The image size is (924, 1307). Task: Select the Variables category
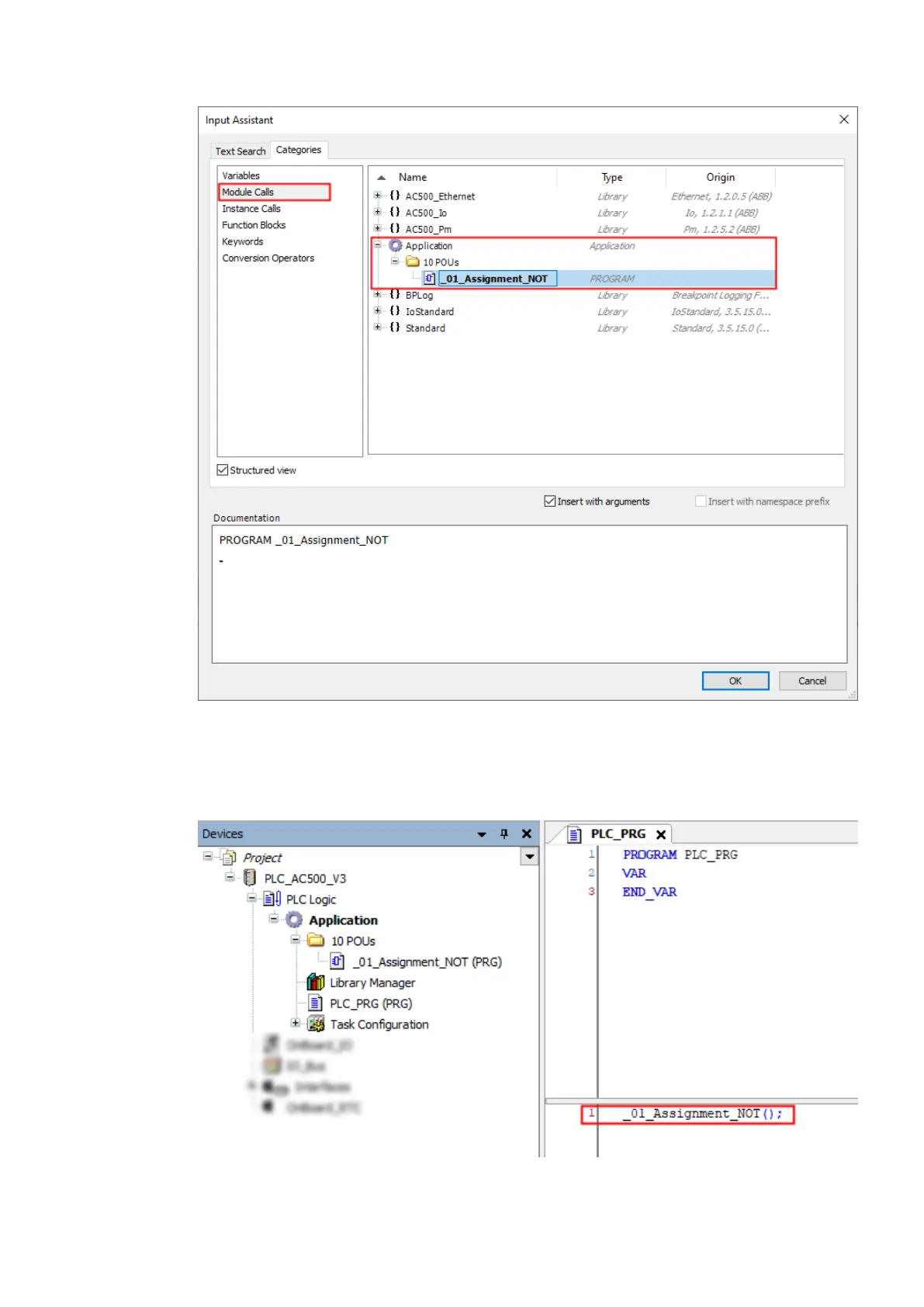[x=241, y=175]
